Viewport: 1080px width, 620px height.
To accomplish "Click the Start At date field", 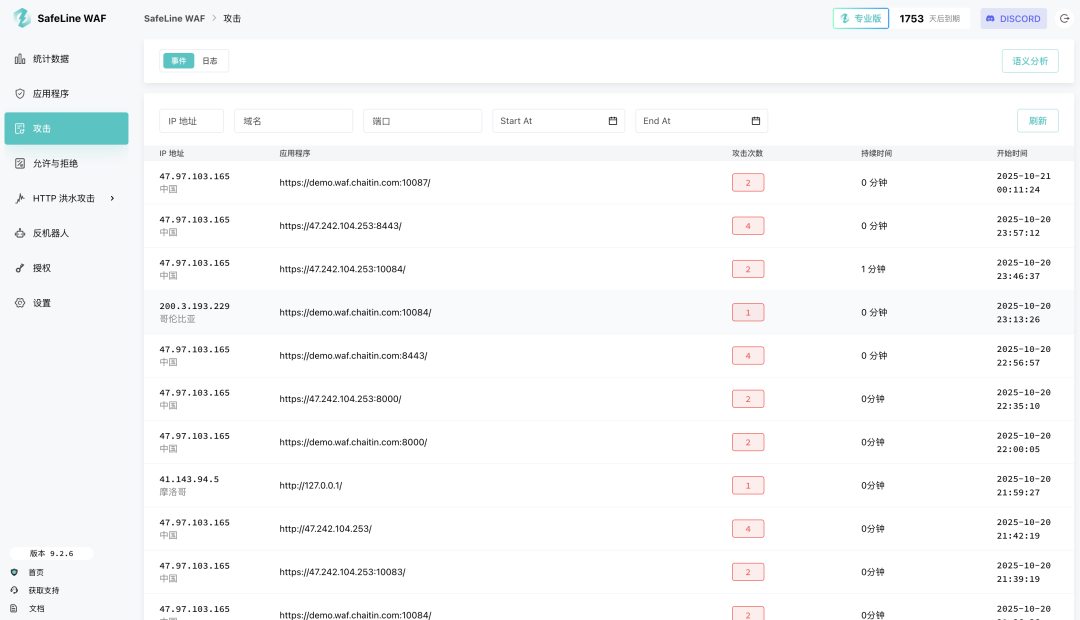I will click(x=559, y=121).
